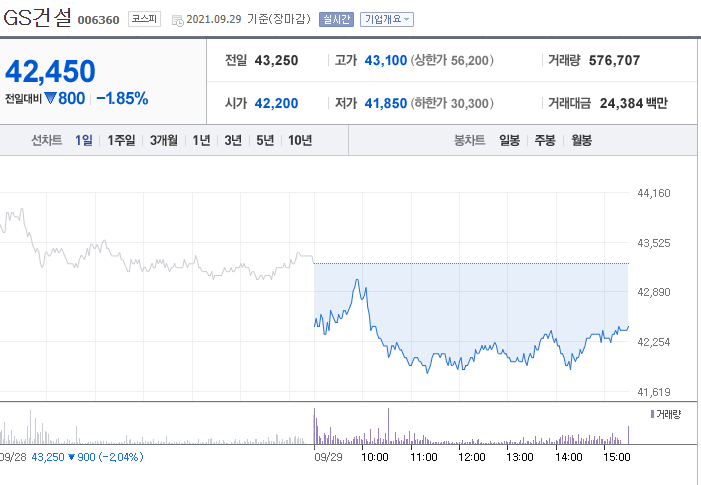
Task: Click the 저가 value 41,850
Action: (386, 103)
